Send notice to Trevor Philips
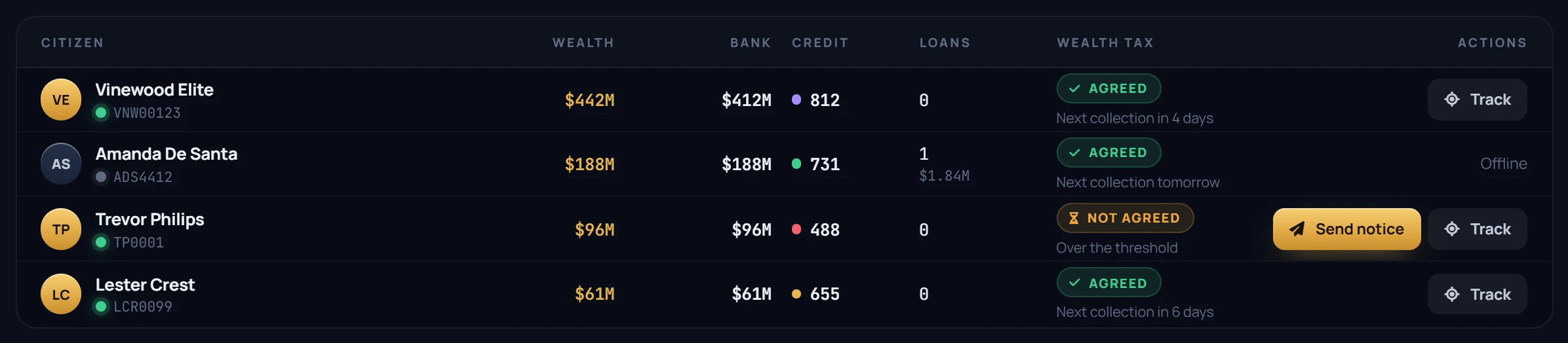1568x343 pixels. click(1346, 229)
